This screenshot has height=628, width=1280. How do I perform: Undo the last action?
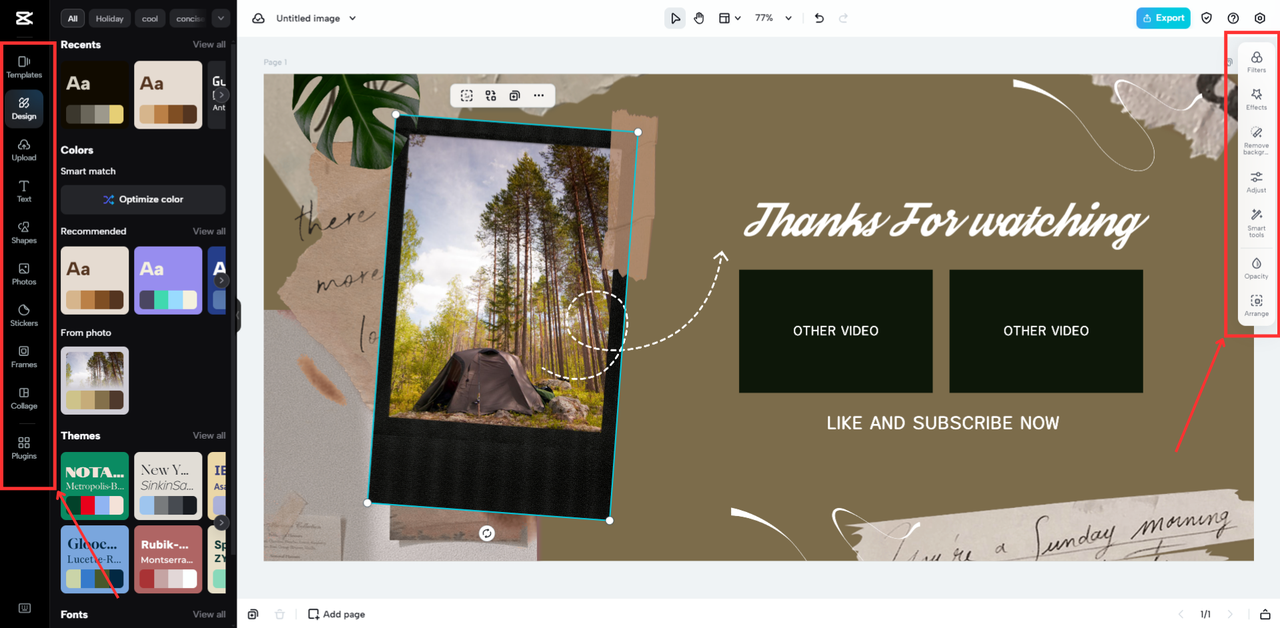(x=819, y=18)
